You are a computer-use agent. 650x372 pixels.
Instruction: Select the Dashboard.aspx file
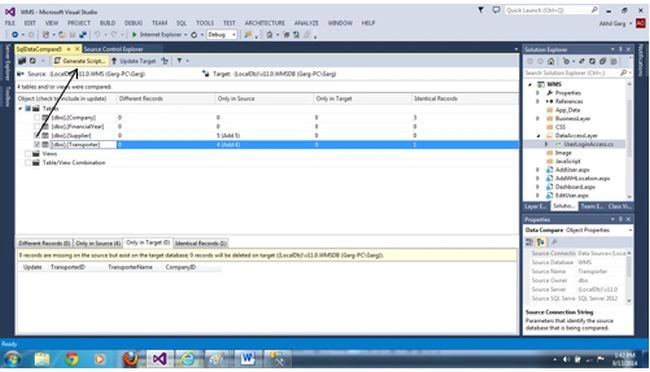(575, 187)
